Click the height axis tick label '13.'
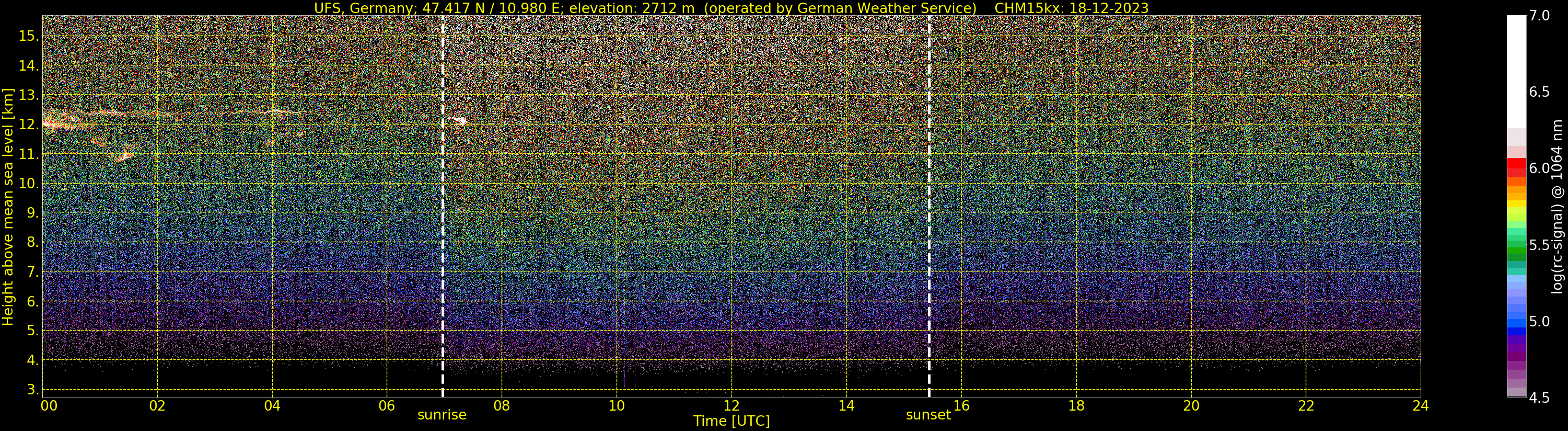The height and width of the screenshot is (431, 1568). 29,96
